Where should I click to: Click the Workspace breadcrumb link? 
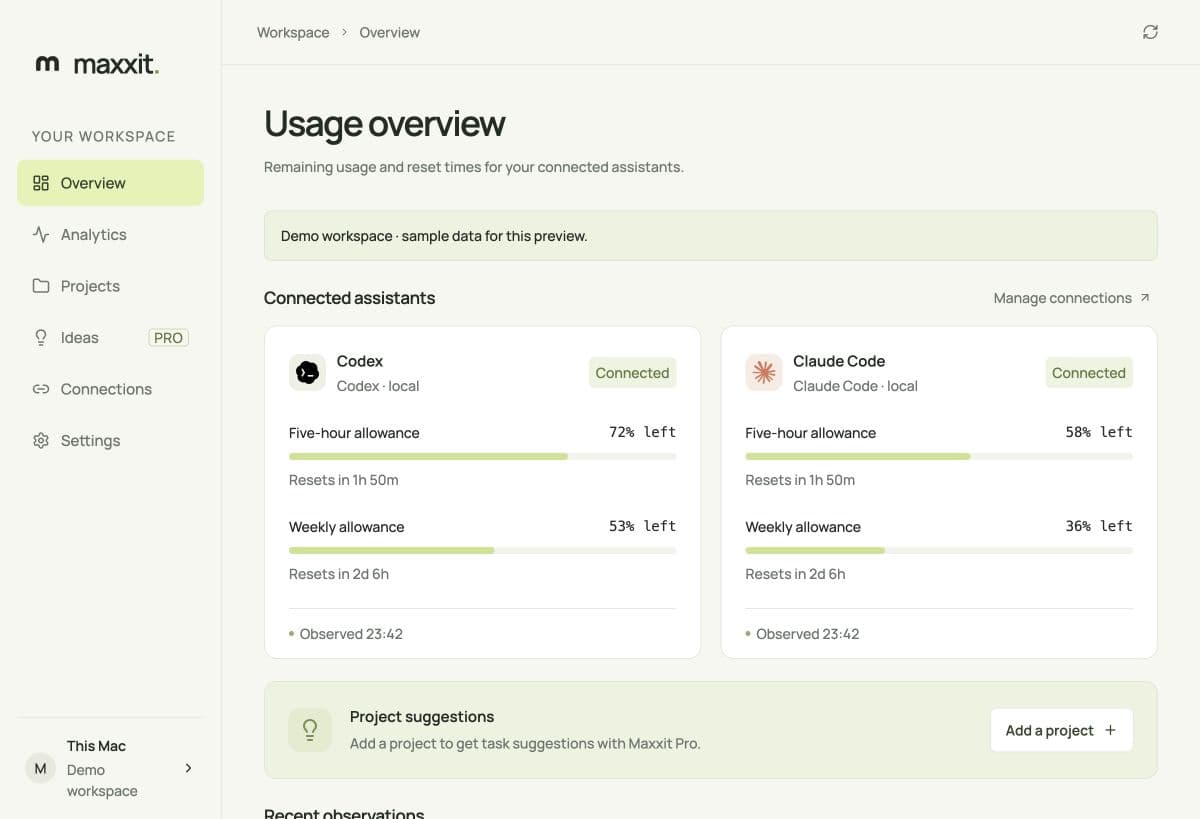tap(293, 32)
